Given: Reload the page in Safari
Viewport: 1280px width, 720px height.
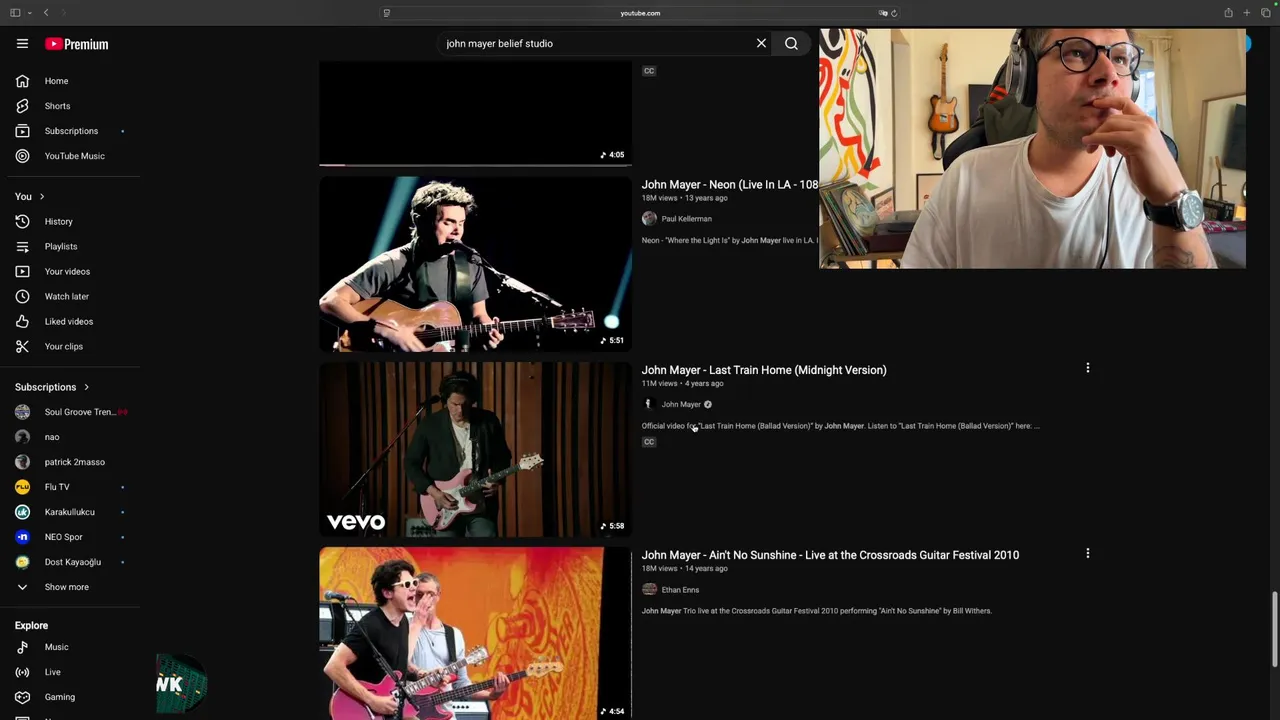Looking at the screenshot, I should [x=893, y=13].
